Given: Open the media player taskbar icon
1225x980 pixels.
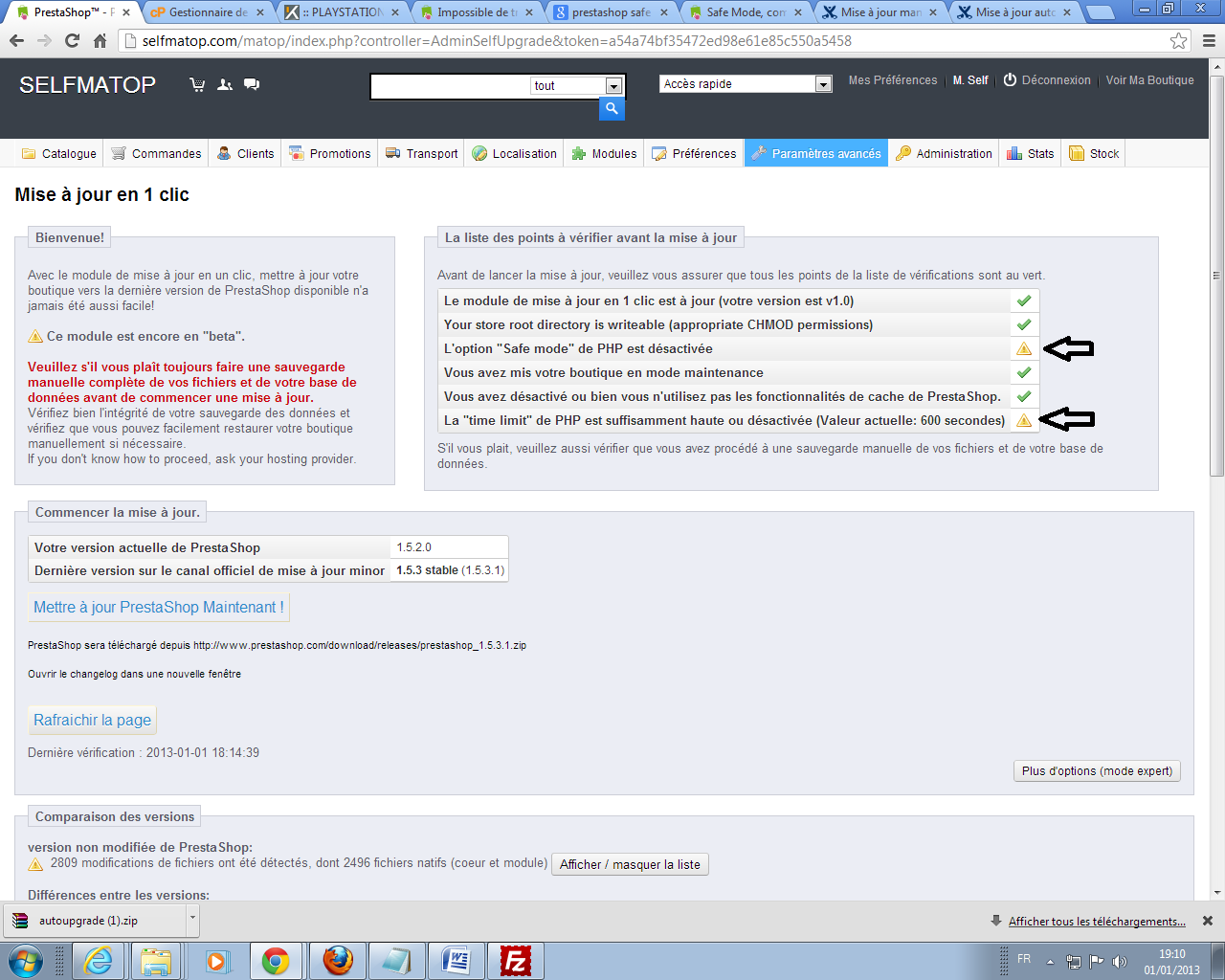Looking at the screenshot, I should point(217,960).
